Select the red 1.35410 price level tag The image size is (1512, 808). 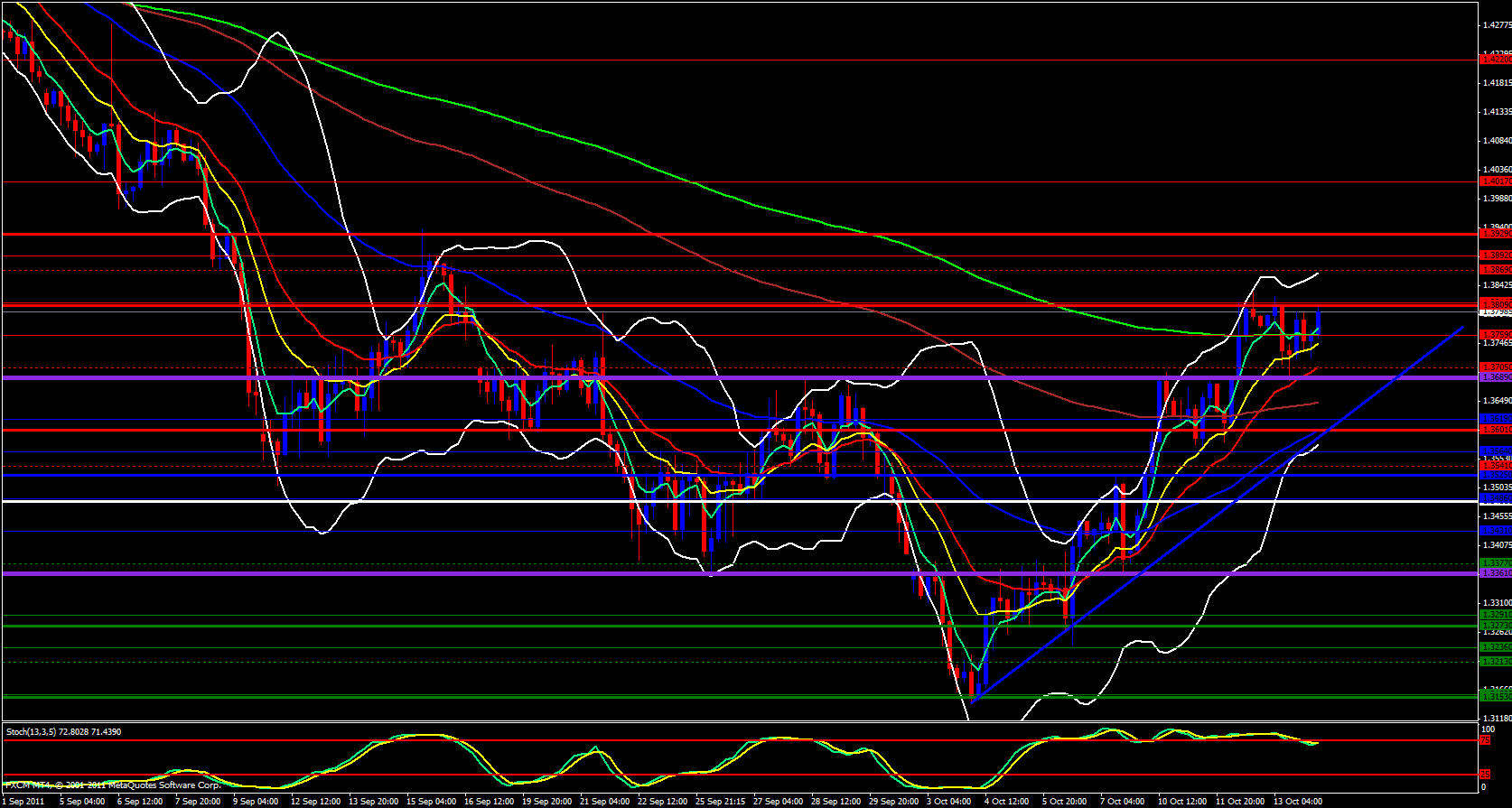pyautogui.click(x=1495, y=466)
